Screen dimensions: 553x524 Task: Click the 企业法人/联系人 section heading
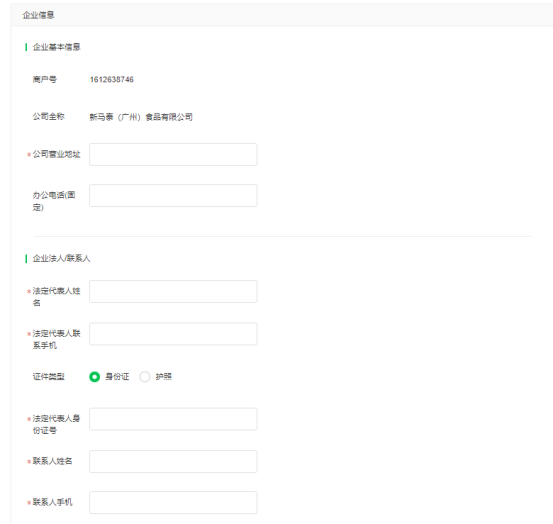point(61,258)
